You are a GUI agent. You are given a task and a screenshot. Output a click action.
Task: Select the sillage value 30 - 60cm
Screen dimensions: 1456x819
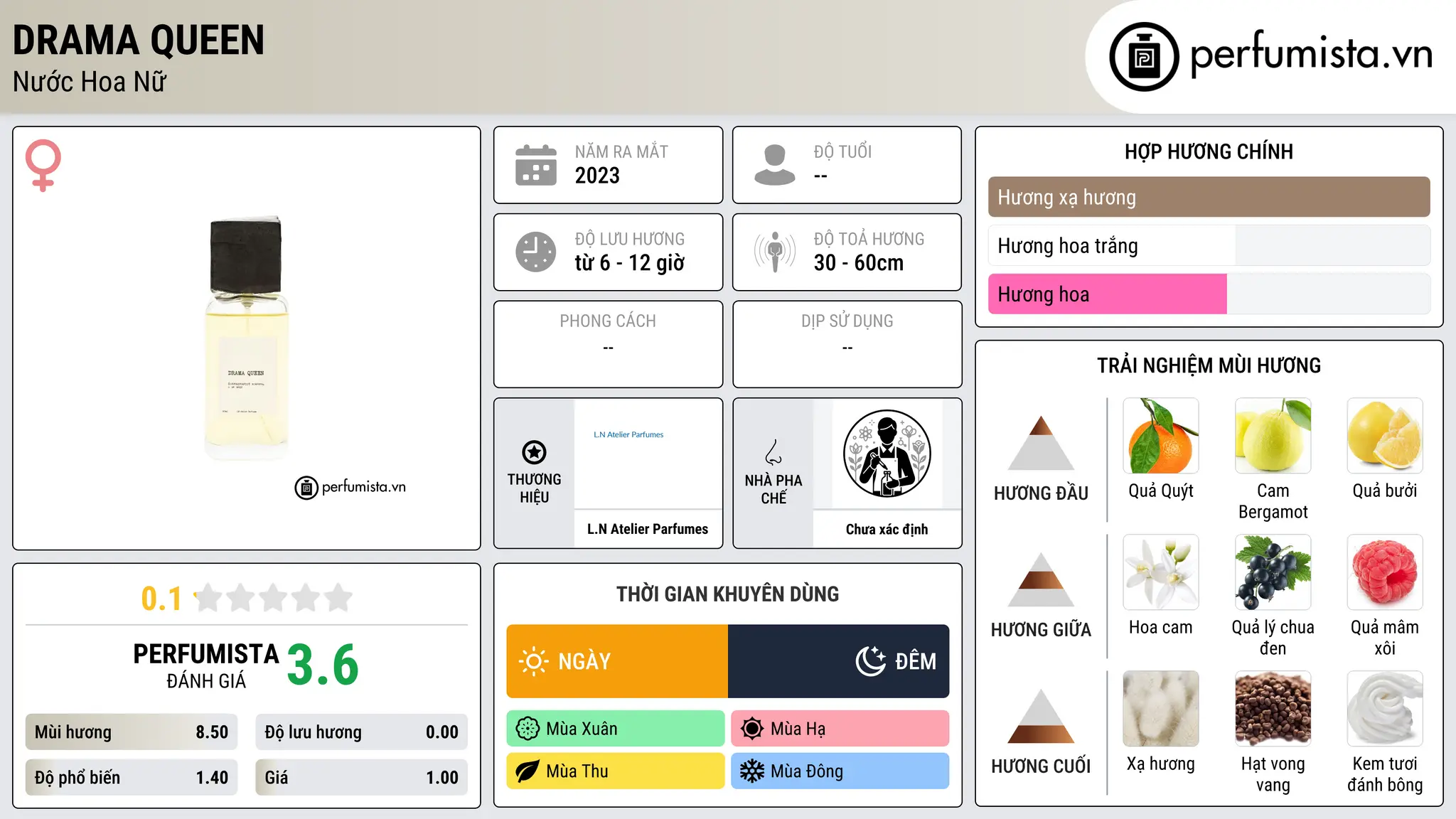coord(859,263)
